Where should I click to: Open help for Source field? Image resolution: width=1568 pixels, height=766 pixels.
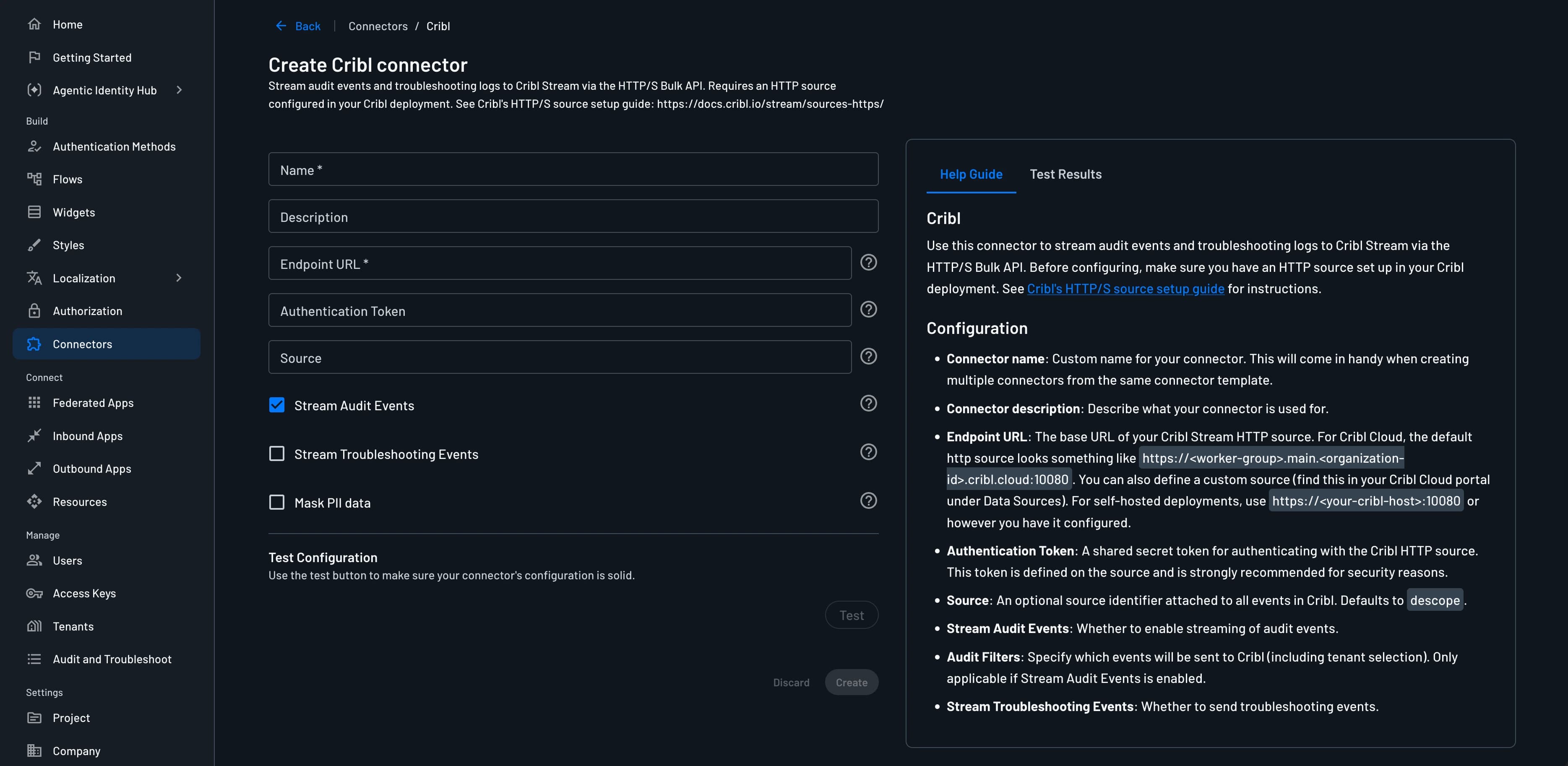869,356
